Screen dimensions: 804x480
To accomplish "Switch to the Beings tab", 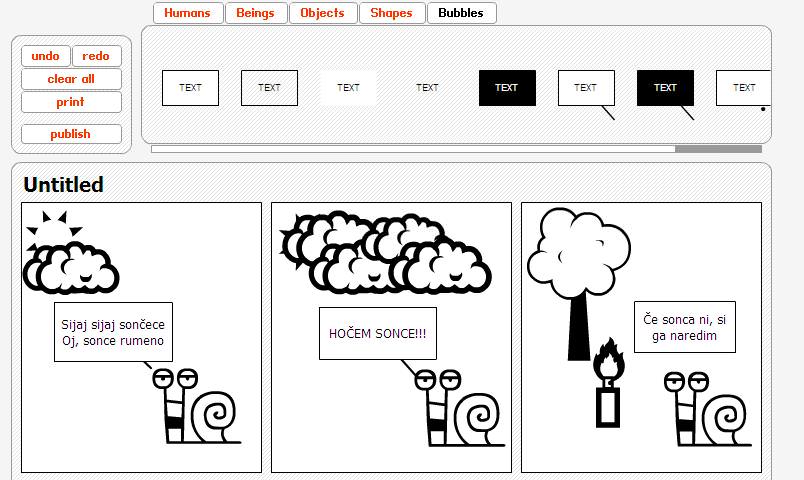I will tap(255, 13).
